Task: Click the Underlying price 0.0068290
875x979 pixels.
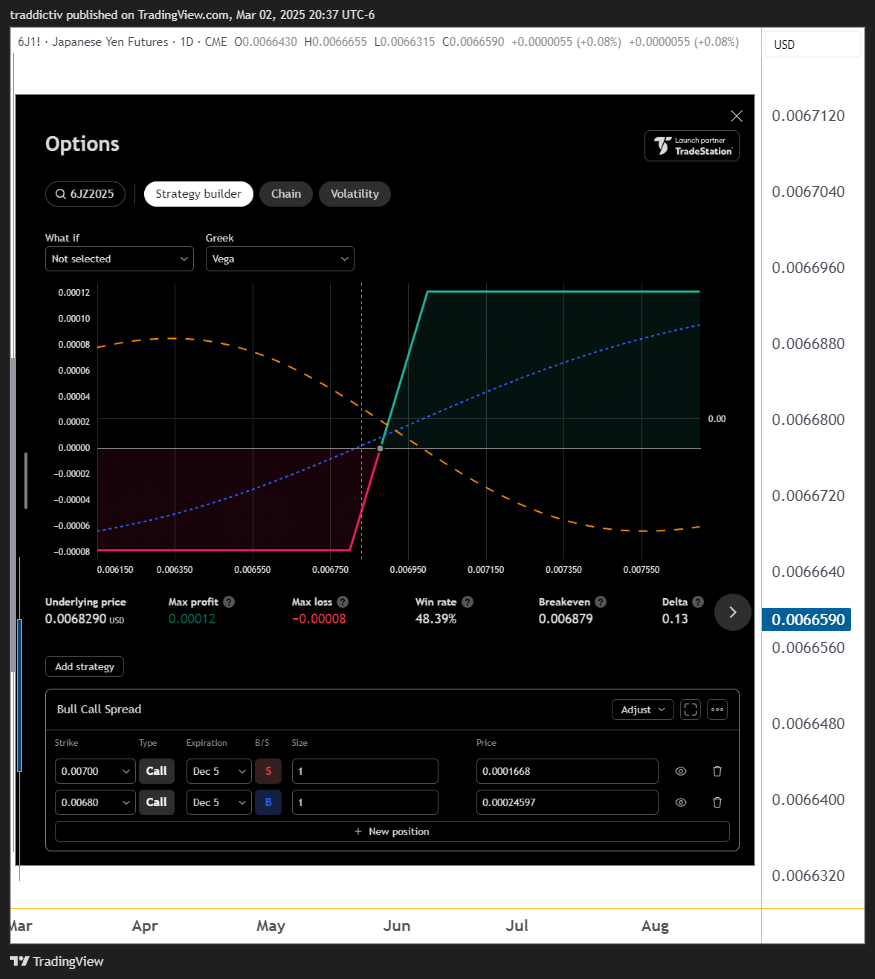Action: point(84,619)
